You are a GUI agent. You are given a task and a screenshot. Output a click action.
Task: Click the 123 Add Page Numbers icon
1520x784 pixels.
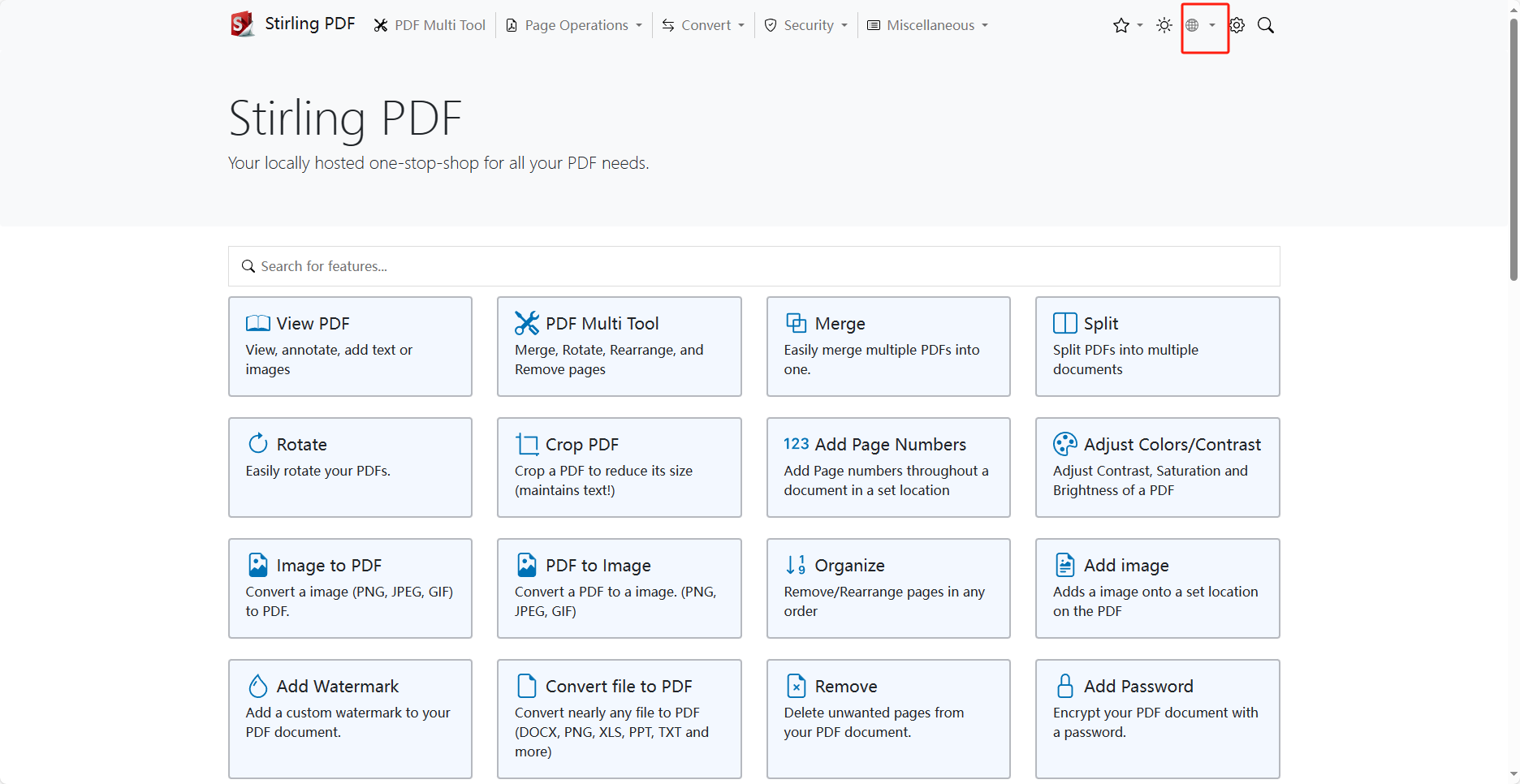click(x=796, y=444)
